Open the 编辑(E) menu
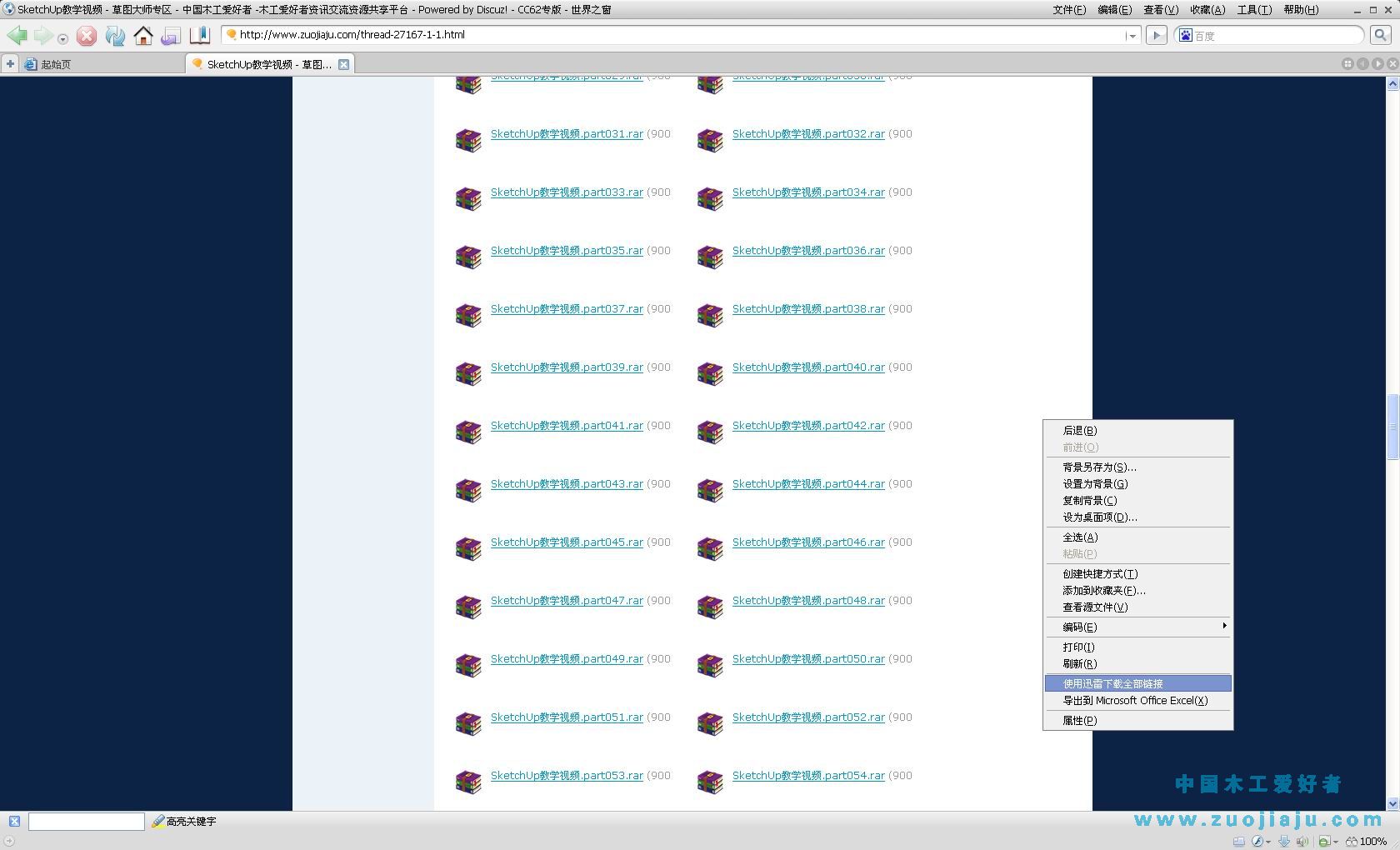The image size is (1400, 850). click(1114, 10)
